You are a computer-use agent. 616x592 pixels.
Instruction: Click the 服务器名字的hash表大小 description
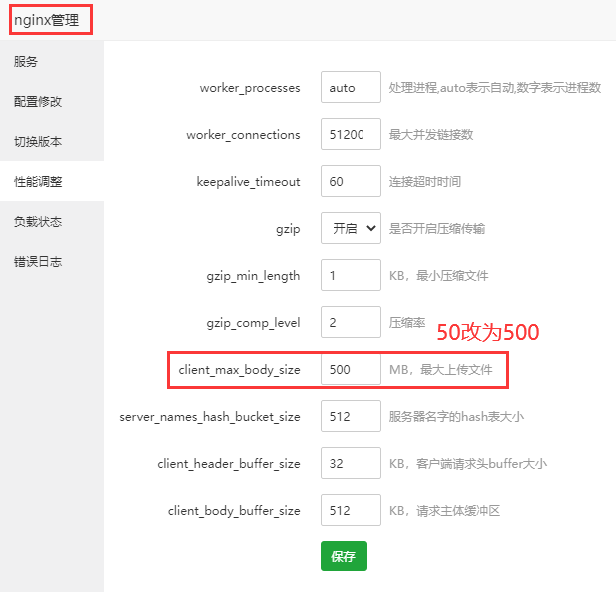click(456, 416)
